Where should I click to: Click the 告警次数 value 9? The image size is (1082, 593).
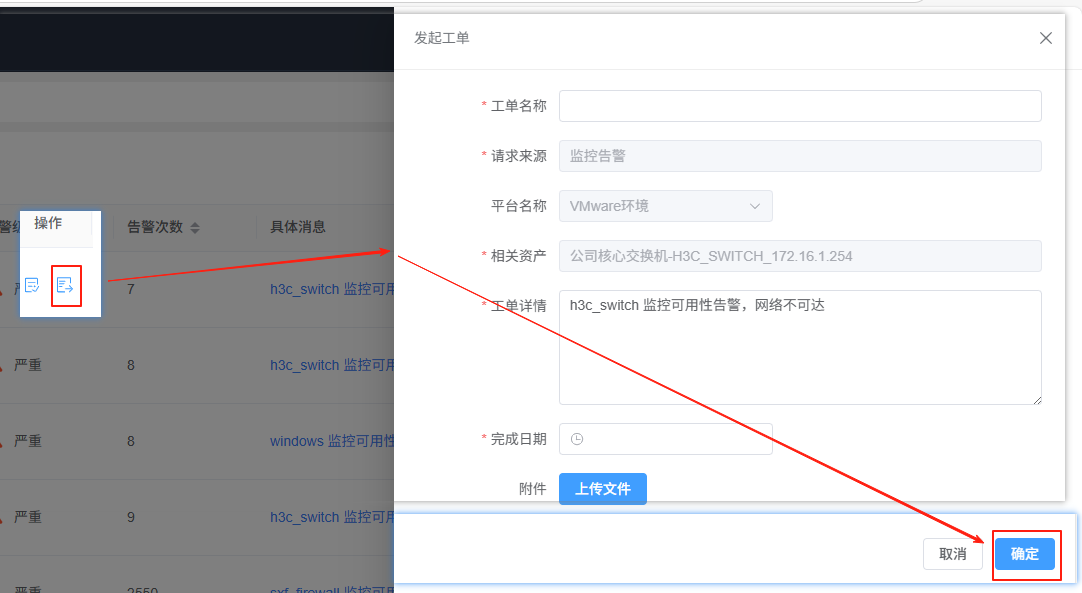[130, 517]
